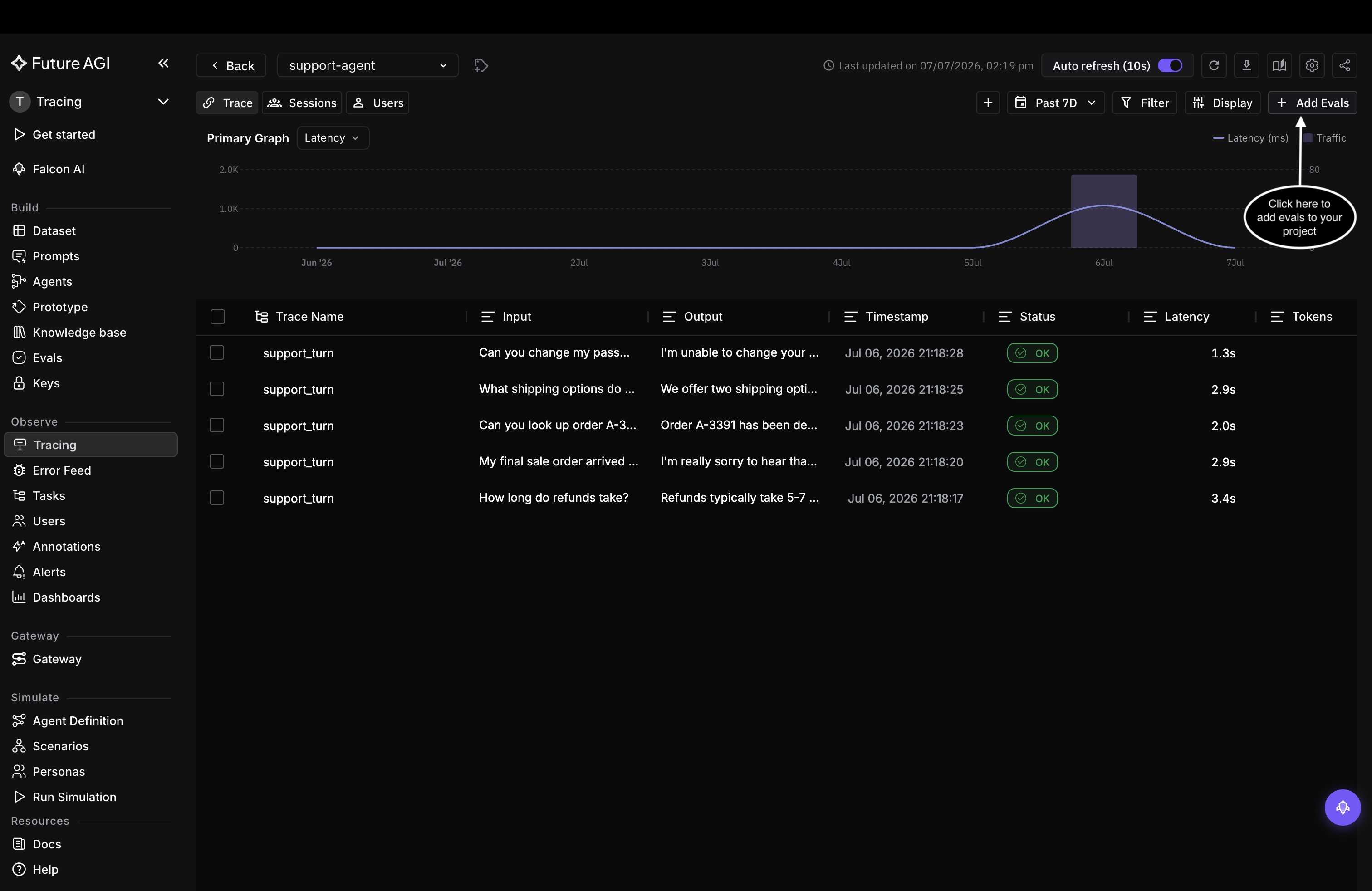Screen dimensions: 1372x891
Task: Click the Filter button
Action: 1144,103
